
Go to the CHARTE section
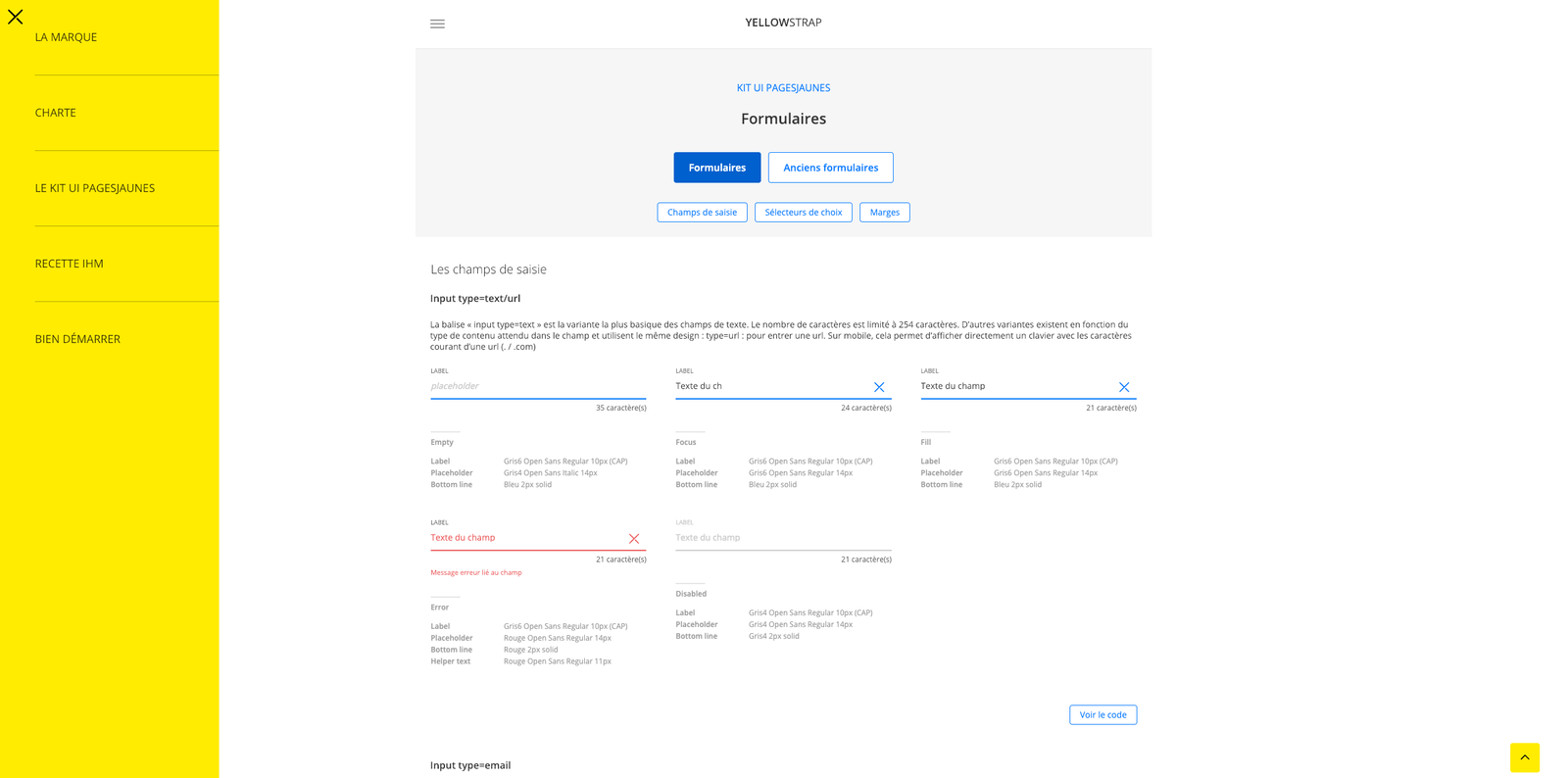point(56,113)
